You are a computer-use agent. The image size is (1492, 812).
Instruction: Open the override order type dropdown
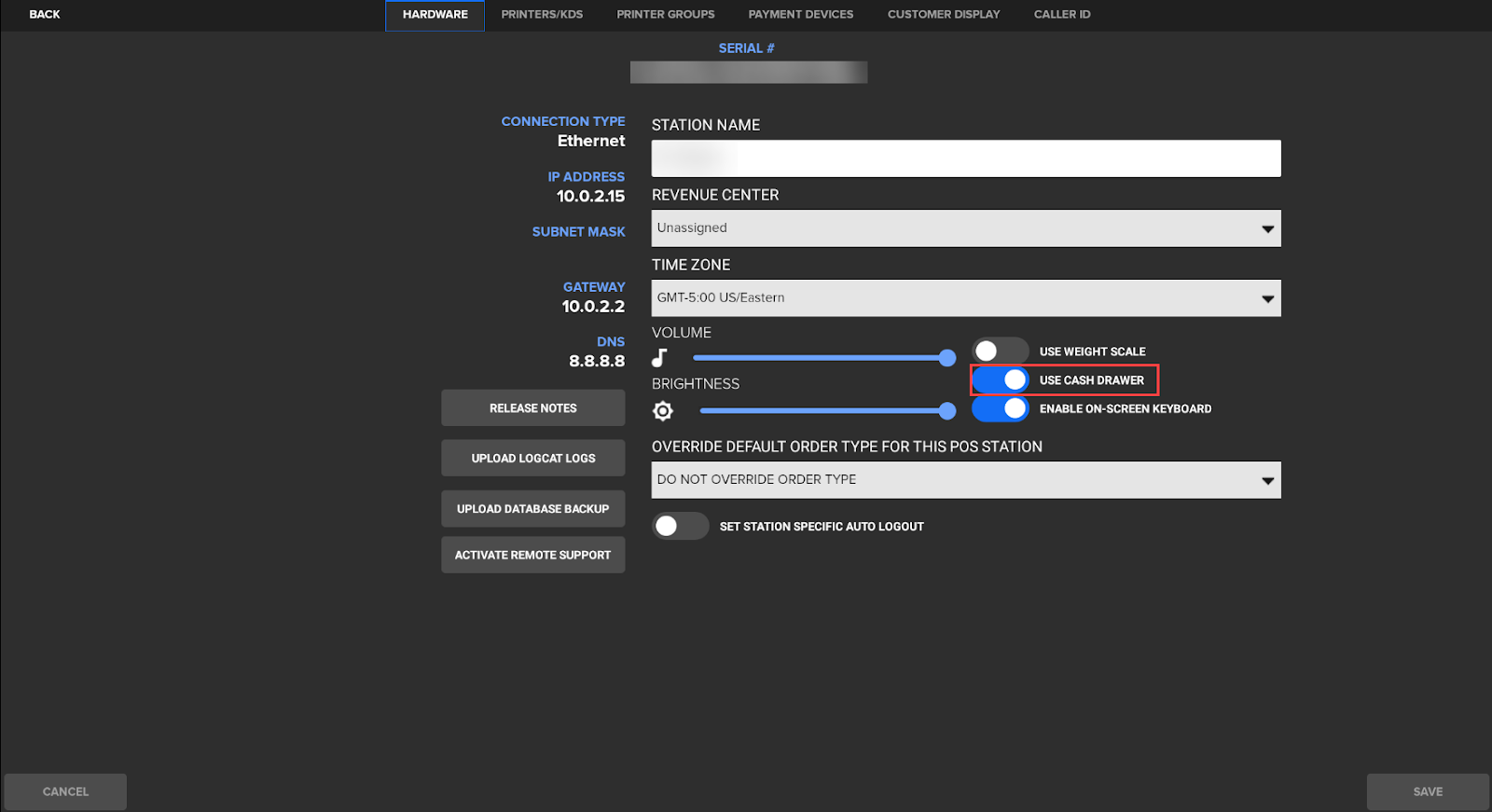[x=965, y=480]
